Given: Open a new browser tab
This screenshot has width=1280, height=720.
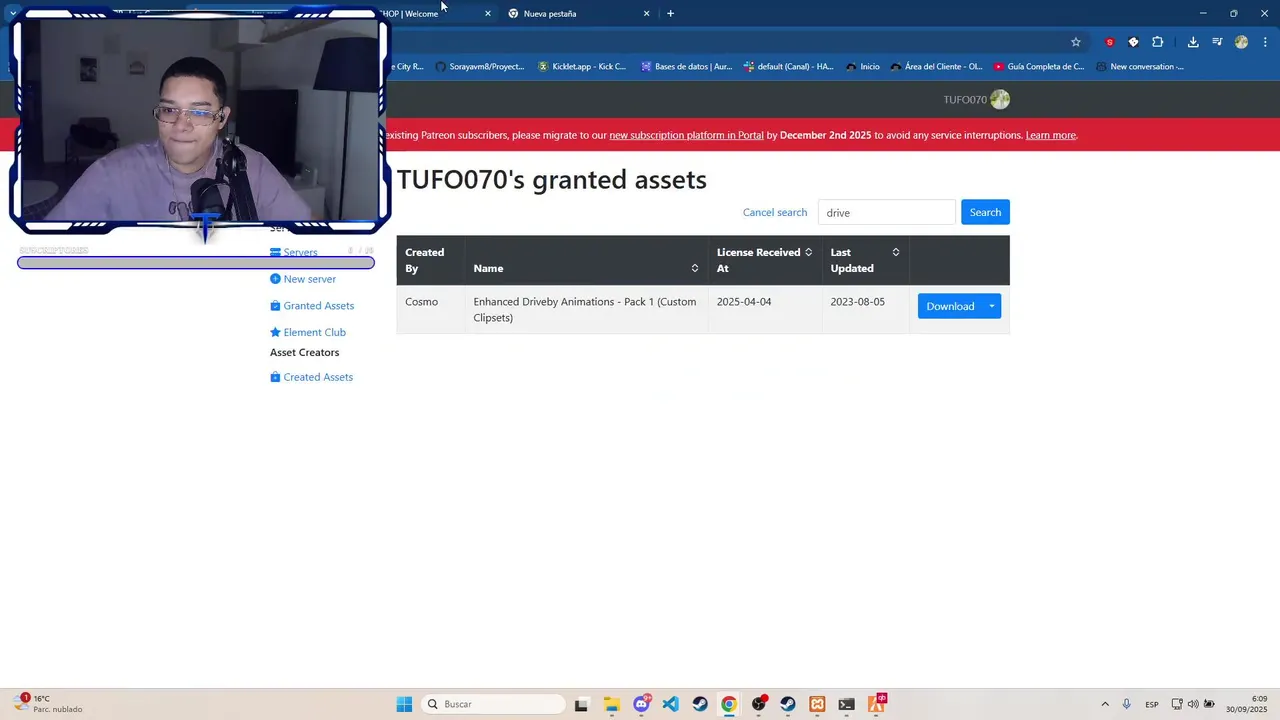Looking at the screenshot, I should pyautogui.click(x=670, y=13).
